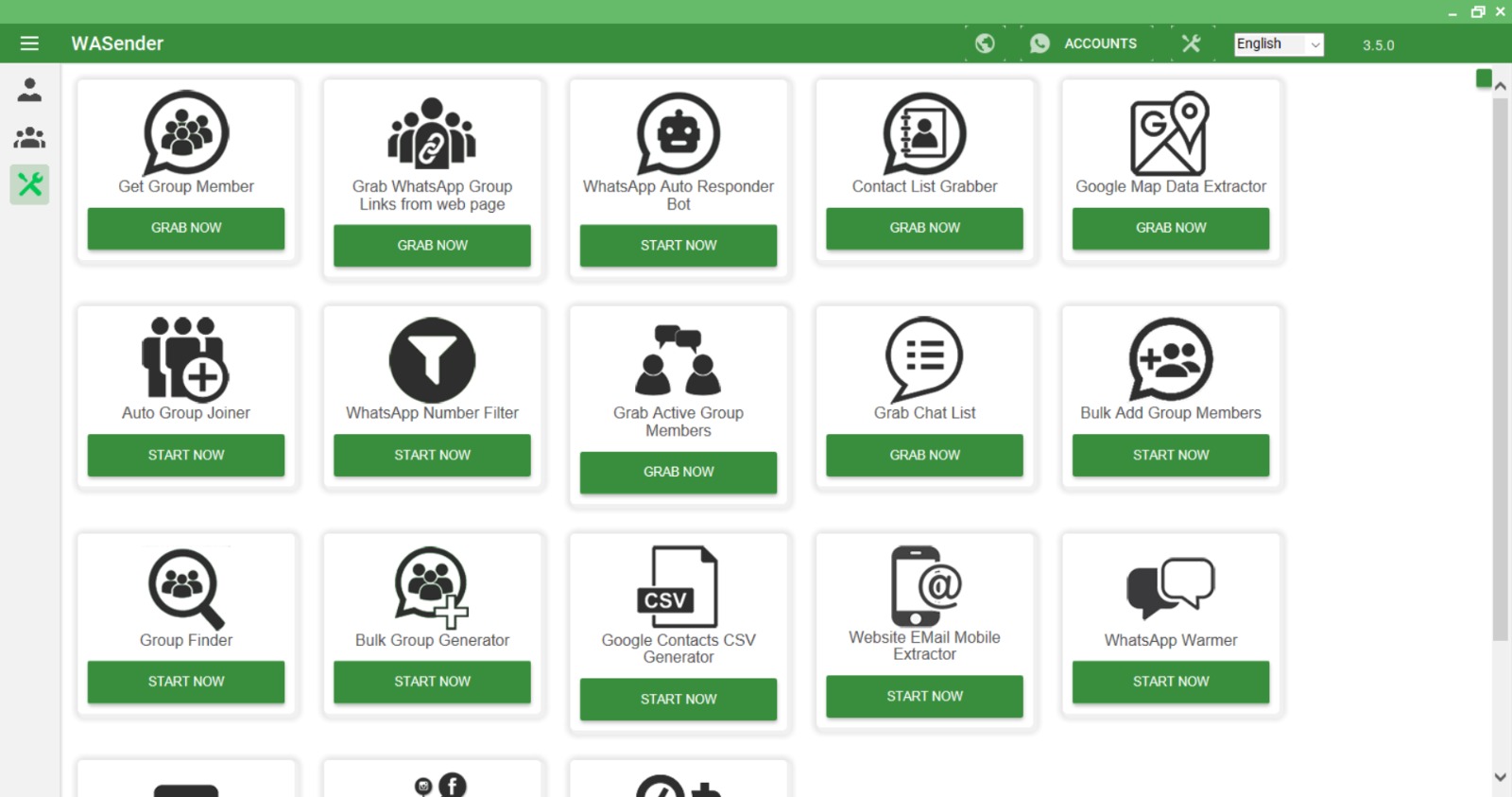Start the Group Finder

[186, 682]
